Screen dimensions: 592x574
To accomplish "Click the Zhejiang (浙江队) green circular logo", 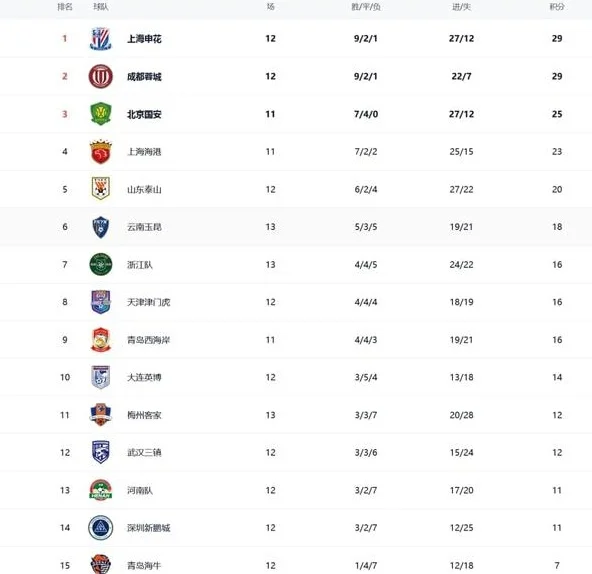I will [x=100, y=264].
